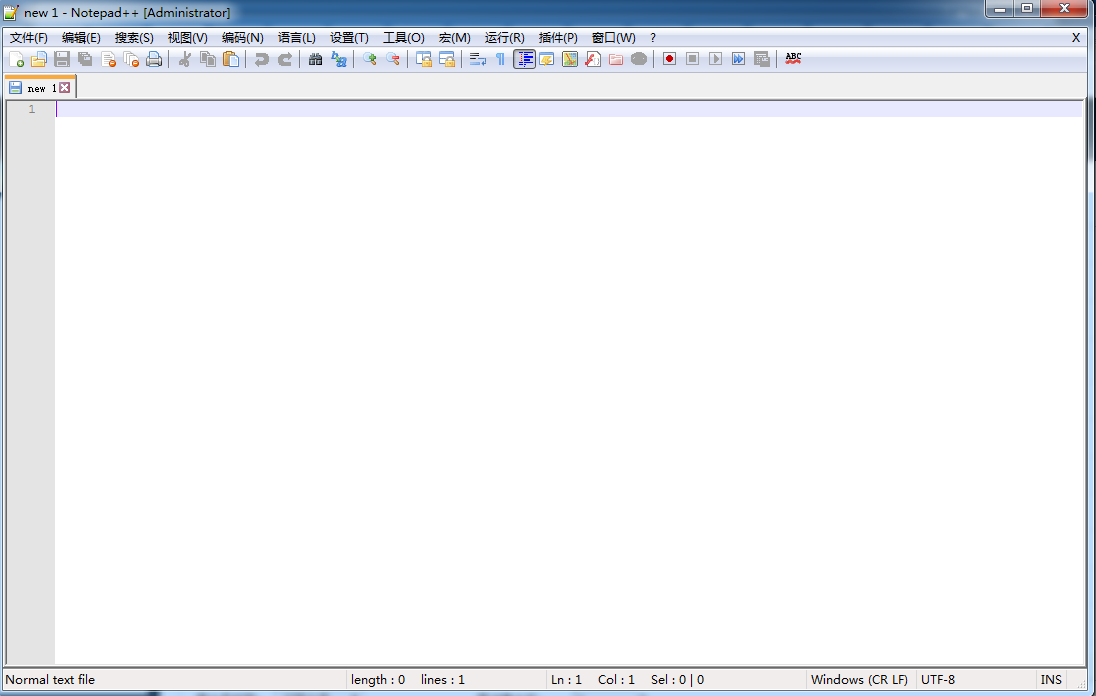The height and width of the screenshot is (696, 1096).
Task: Open the 编辑(E) menu
Action: point(81,38)
